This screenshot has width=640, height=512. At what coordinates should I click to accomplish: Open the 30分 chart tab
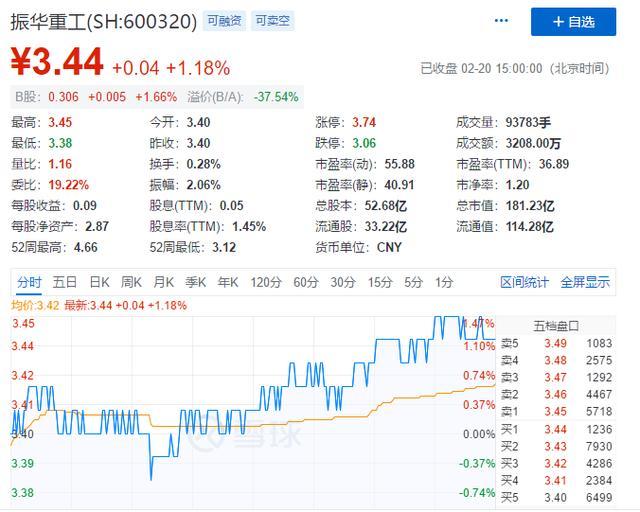coord(343,282)
